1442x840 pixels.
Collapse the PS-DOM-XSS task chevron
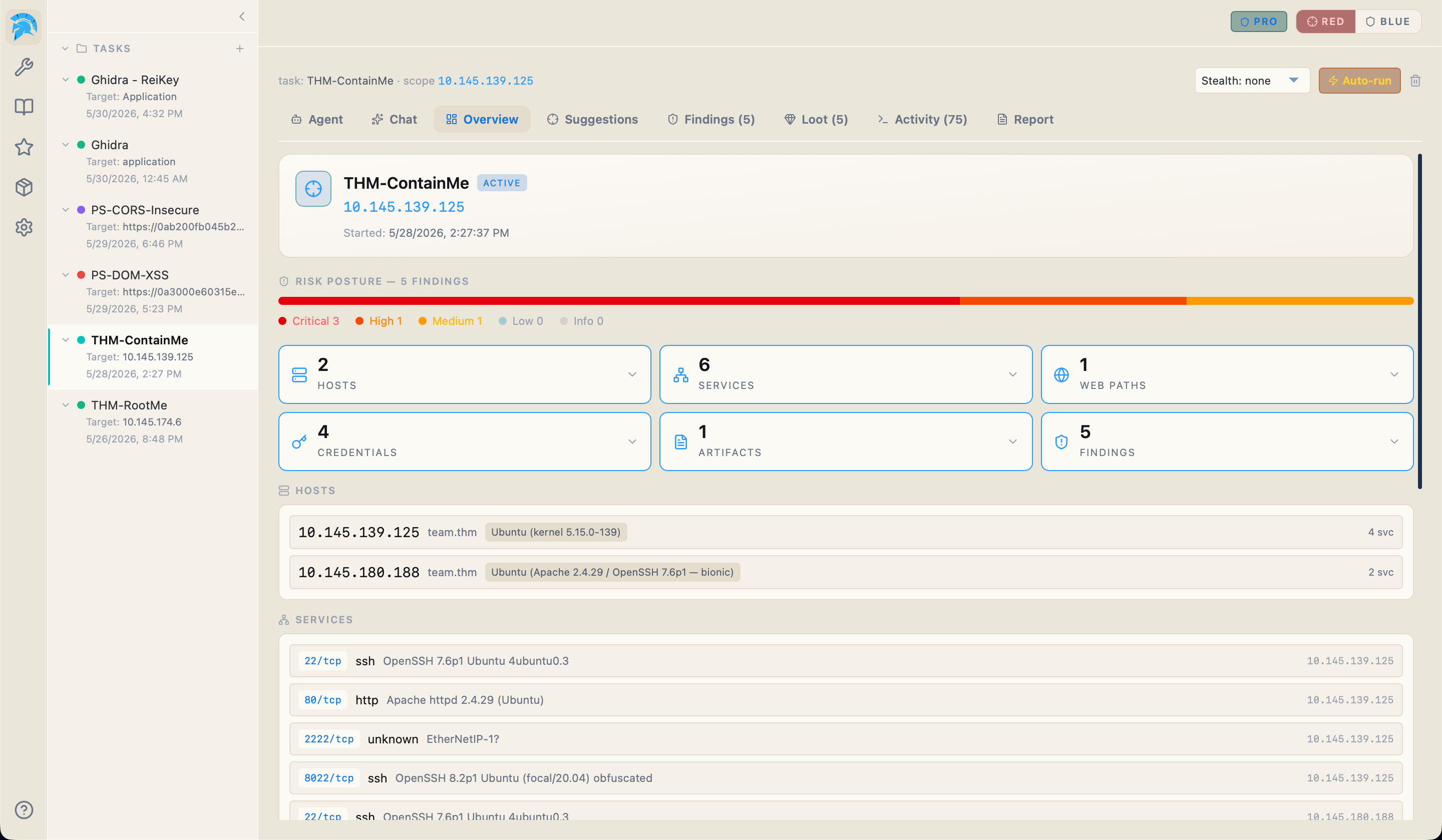pyautogui.click(x=65, y=275)
